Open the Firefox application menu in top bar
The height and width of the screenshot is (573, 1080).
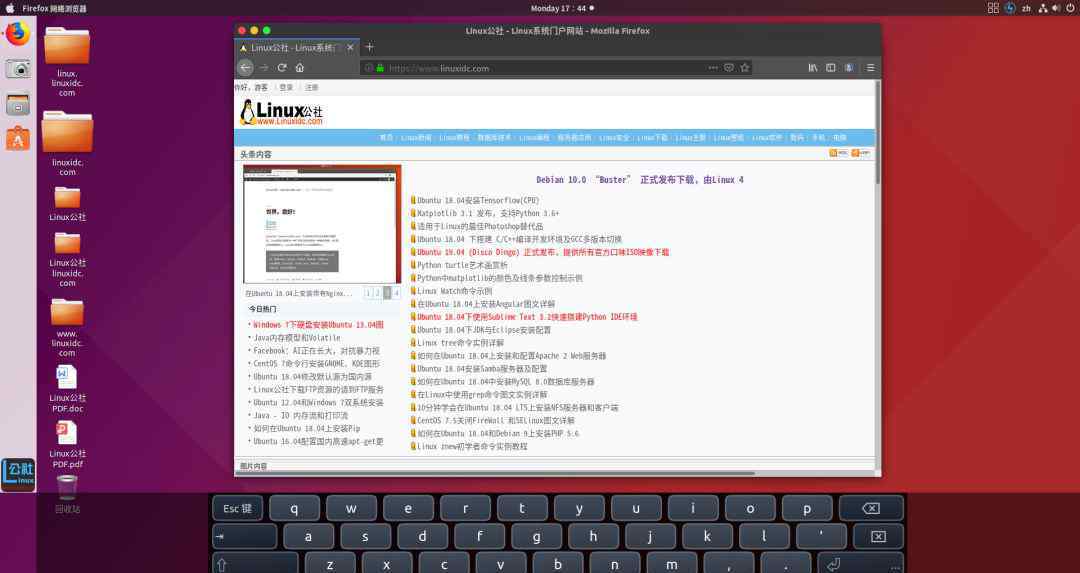click(54, 8)
